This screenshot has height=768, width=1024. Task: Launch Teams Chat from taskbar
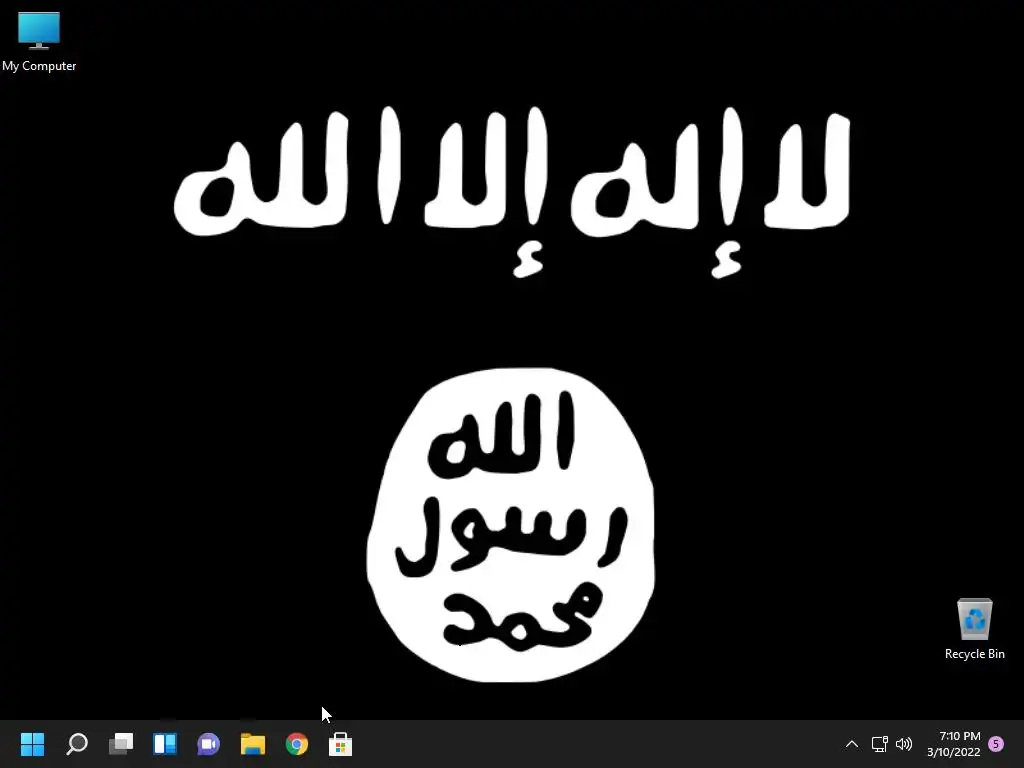pos(208,744)
